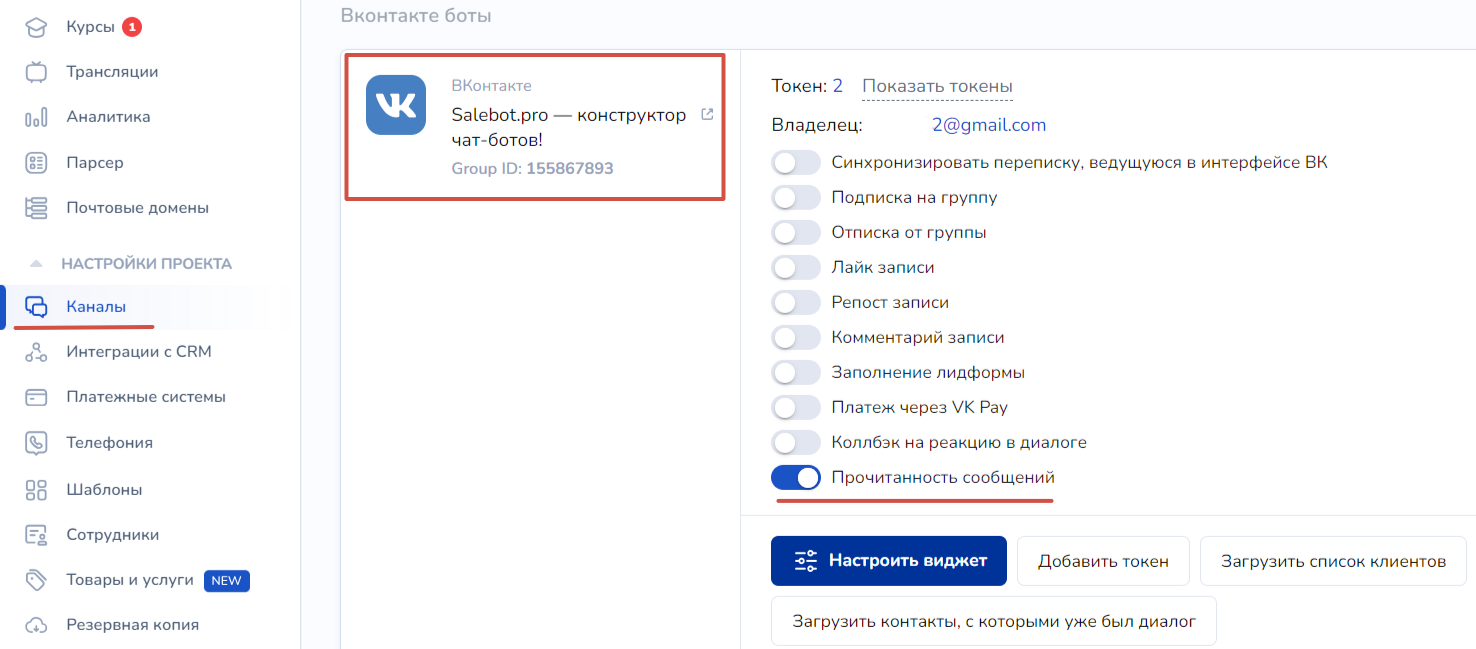1476x649 pixels.
Task: Click the VK logo thumbnail
Action: [x=396, y=105]
